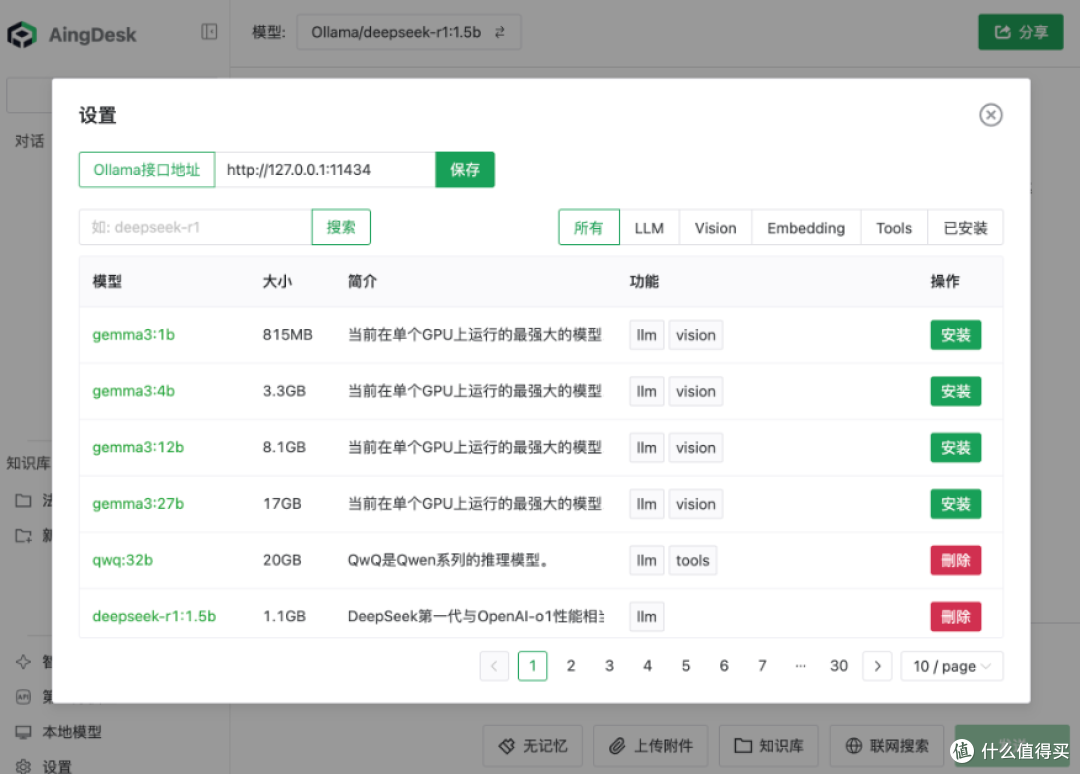
Task: Focus the Ollama address input field
Action: coord(325,170)
